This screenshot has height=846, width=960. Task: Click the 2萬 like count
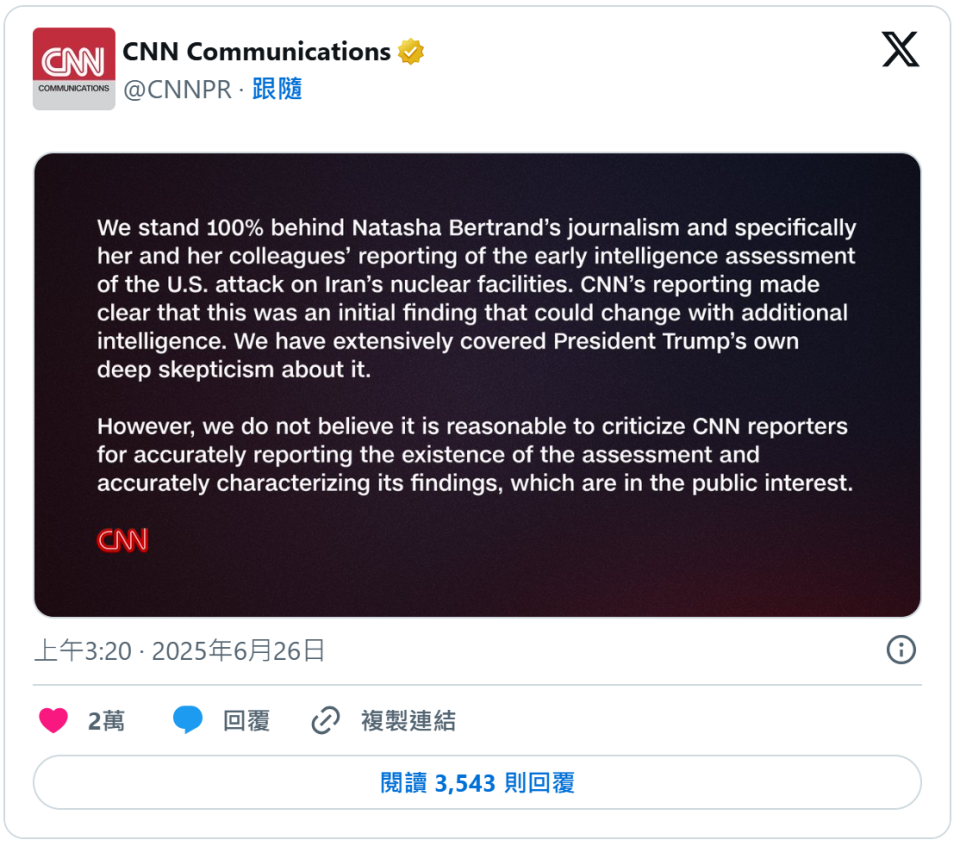(x=105, y=720)
